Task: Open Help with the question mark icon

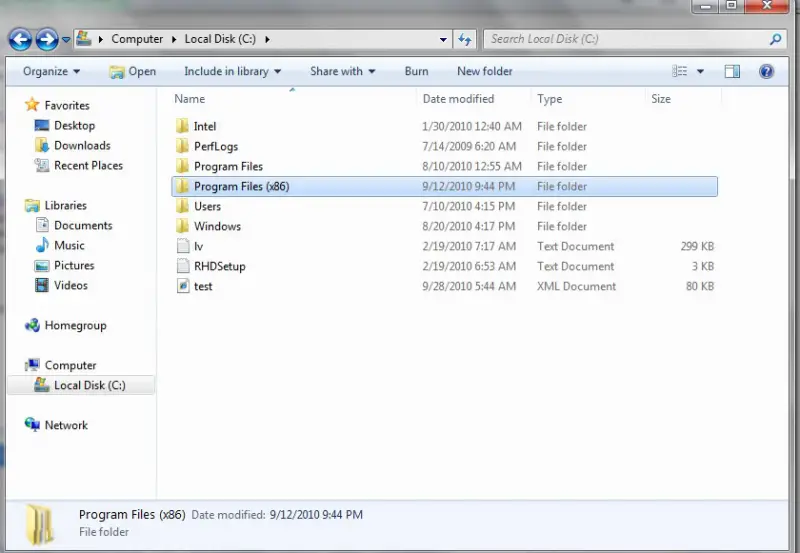Action: pos(766,71)
